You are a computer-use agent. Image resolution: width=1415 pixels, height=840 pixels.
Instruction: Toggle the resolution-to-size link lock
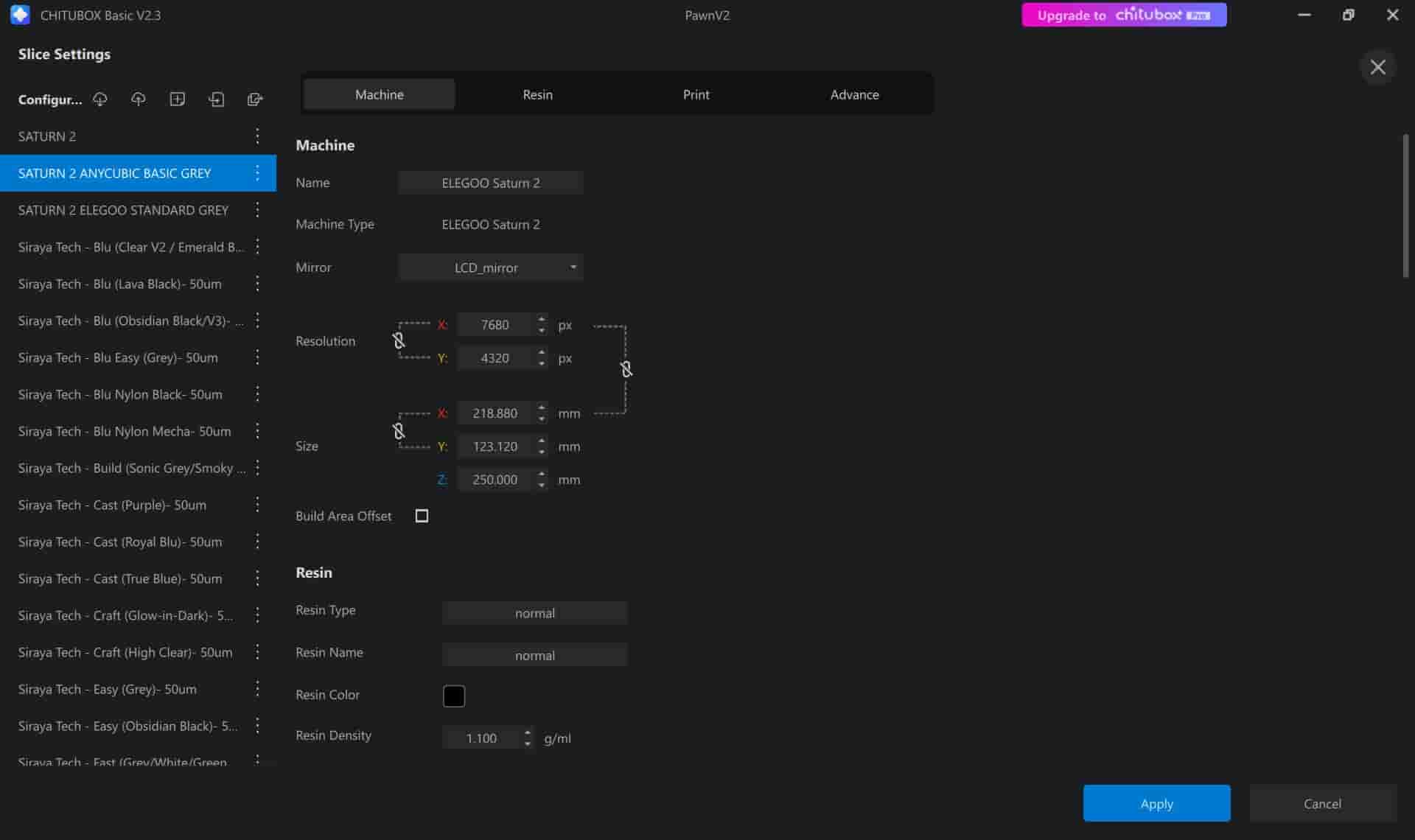(x=626, y=368)
